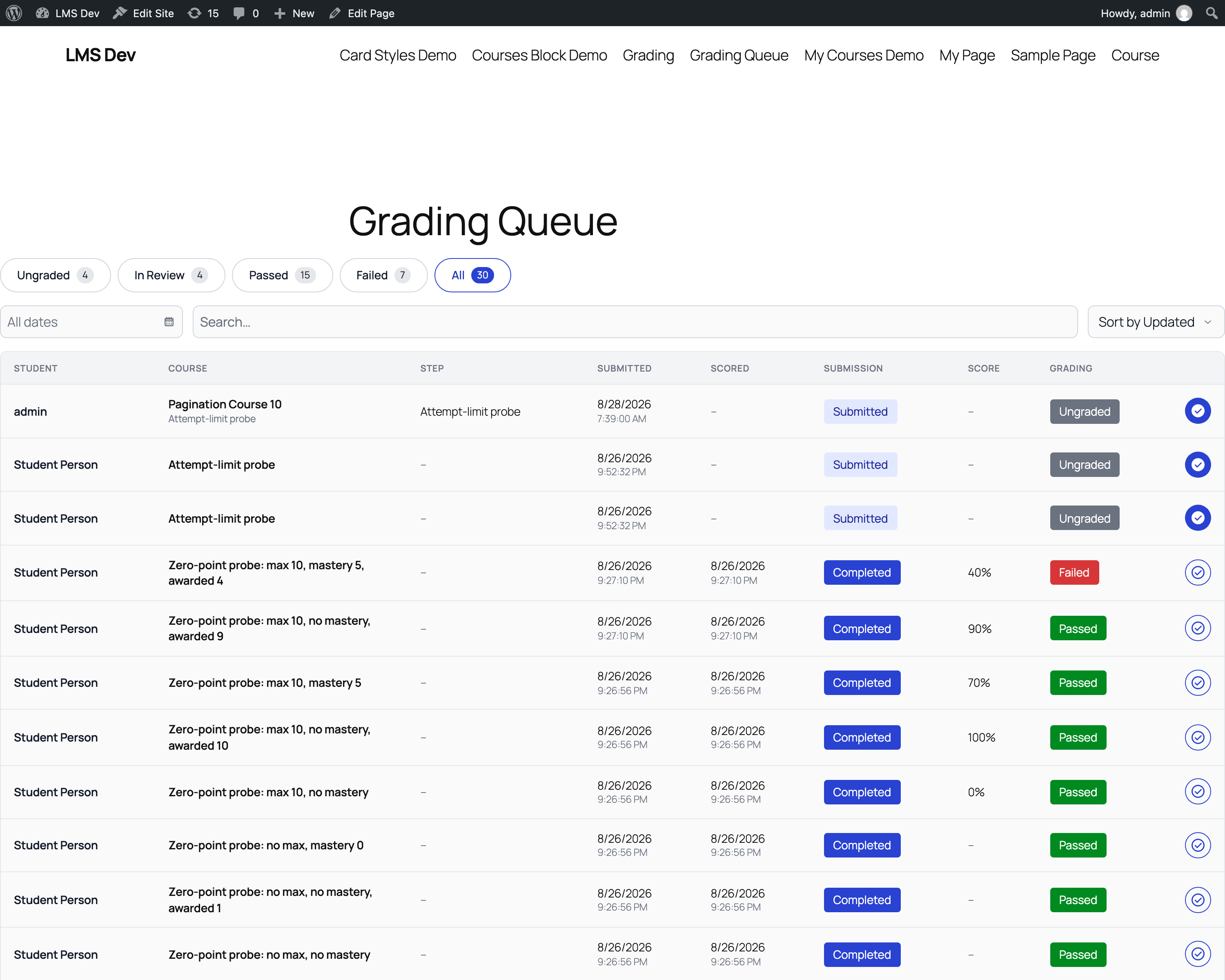The width and height of the screenshot is (1225, 980).
Task: Click Edit Site in admin bar
Action: point(143,13)
